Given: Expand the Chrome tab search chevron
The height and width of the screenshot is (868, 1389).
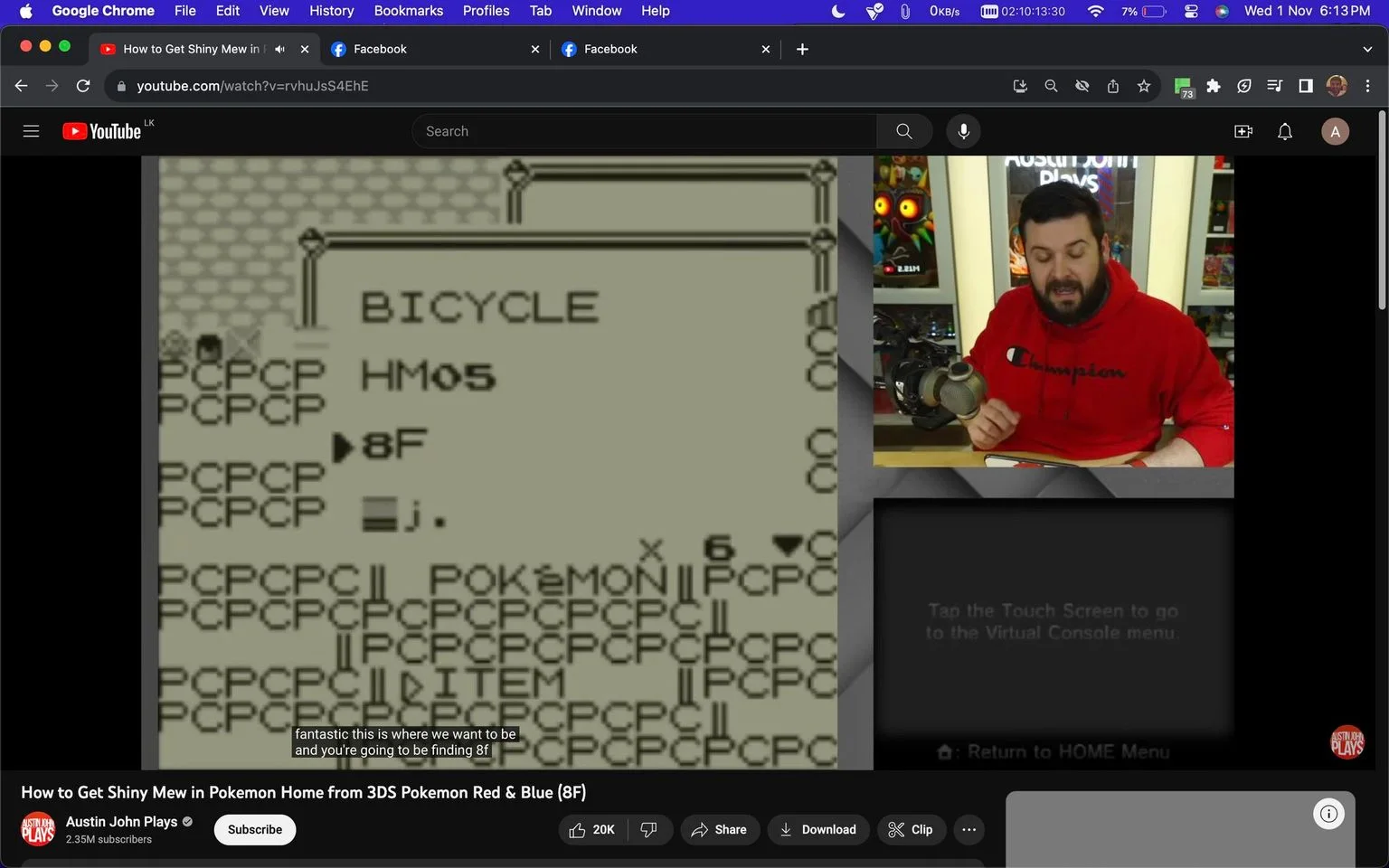Looking at the screenshot, I should (1366, 49).
